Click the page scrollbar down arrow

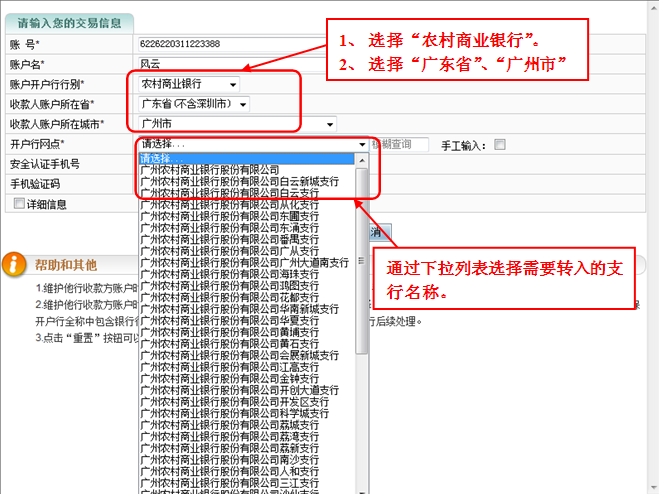(x=653, y=488)
